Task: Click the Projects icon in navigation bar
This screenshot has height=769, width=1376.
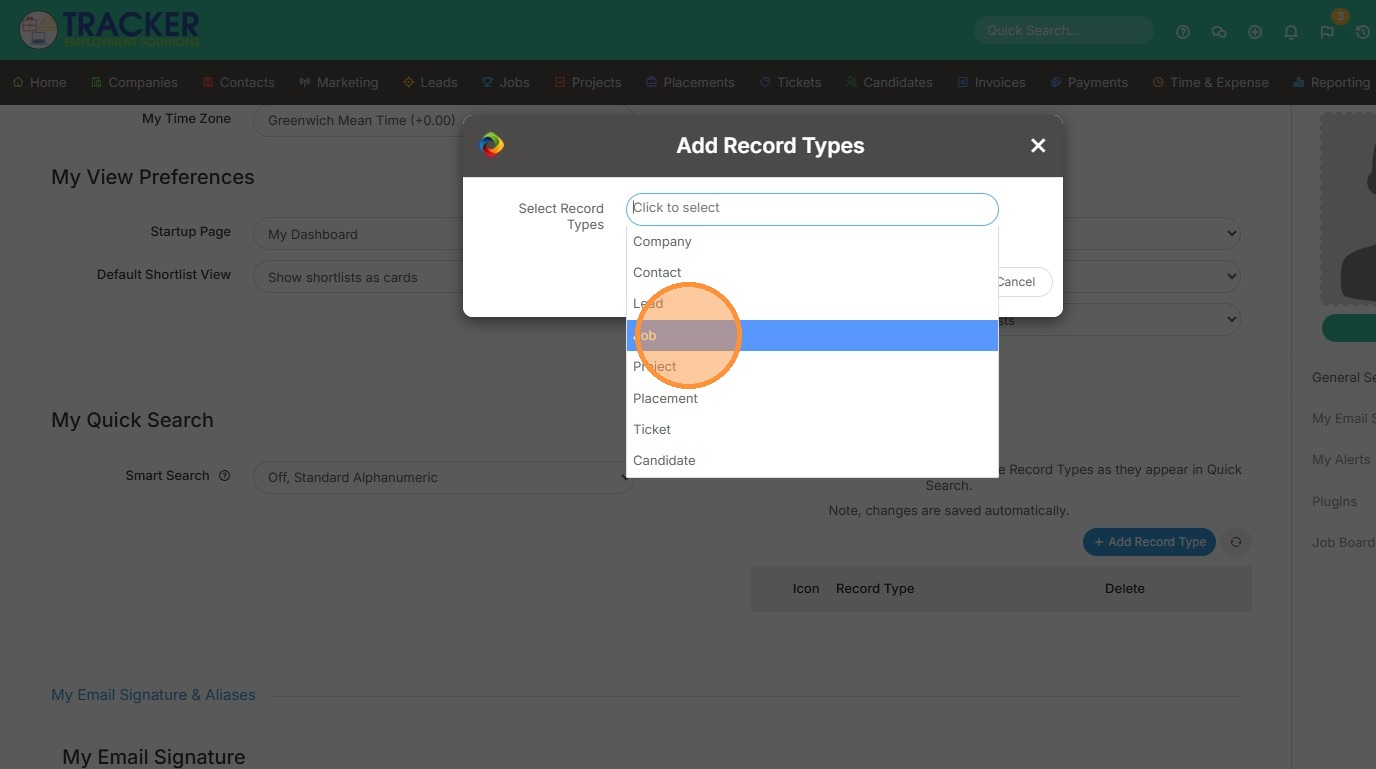Action: point(560,82)
